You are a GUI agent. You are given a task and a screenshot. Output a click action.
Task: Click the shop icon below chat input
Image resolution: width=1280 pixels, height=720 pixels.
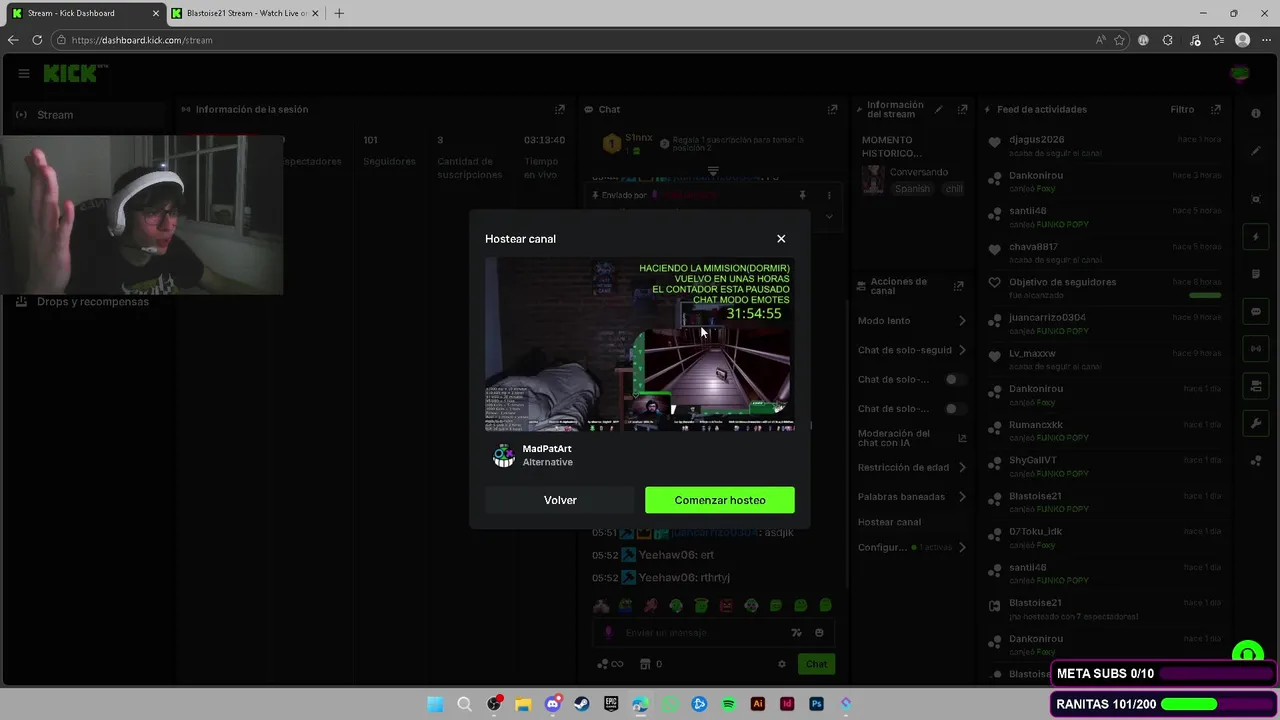[645, 664]
